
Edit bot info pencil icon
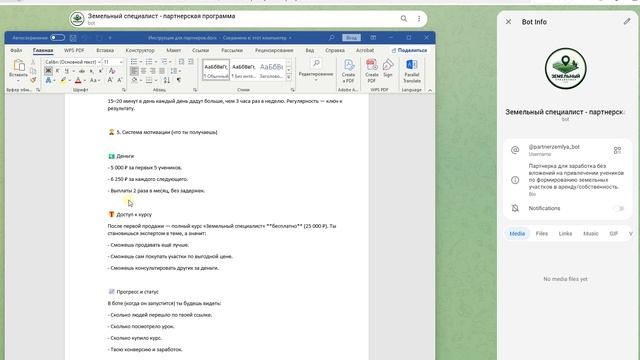click(627, 22)
